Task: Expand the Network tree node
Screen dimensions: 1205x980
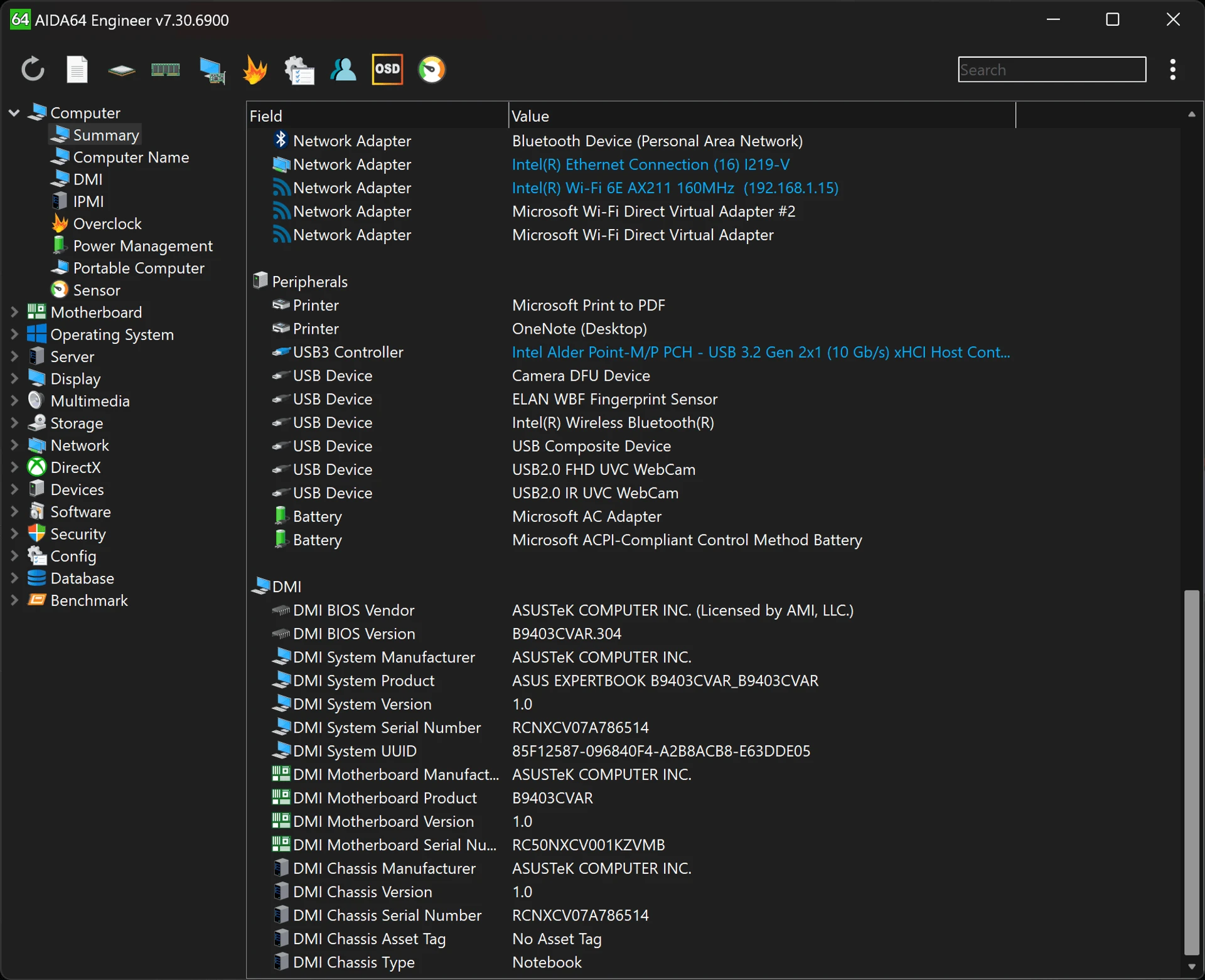Action: coord(14,445)
